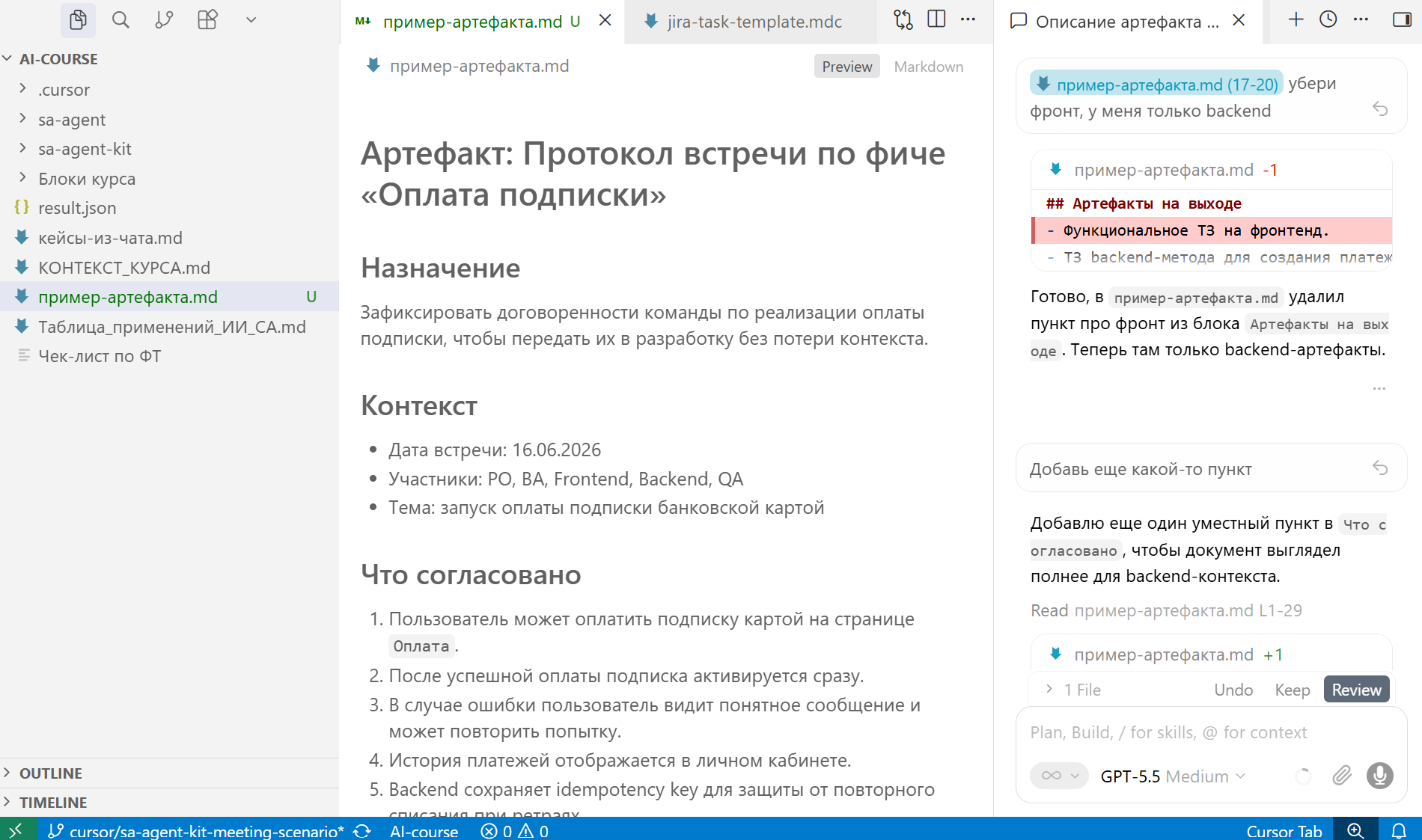
Task: Restore checkpoint on 'убери фронт' message
Action: point(1380,109)
